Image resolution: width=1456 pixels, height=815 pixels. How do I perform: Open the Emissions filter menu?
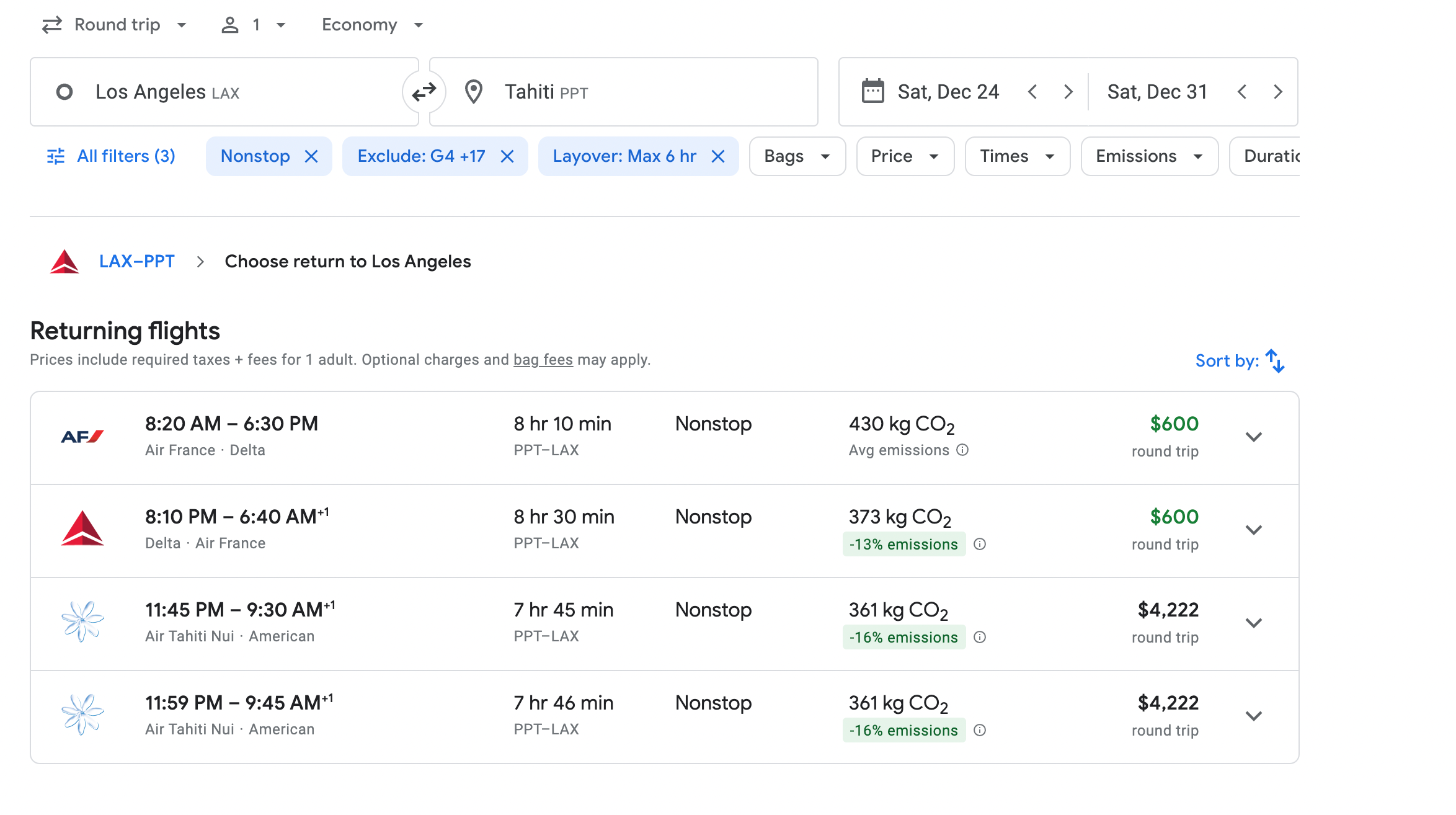click(x=1149, y=156)
